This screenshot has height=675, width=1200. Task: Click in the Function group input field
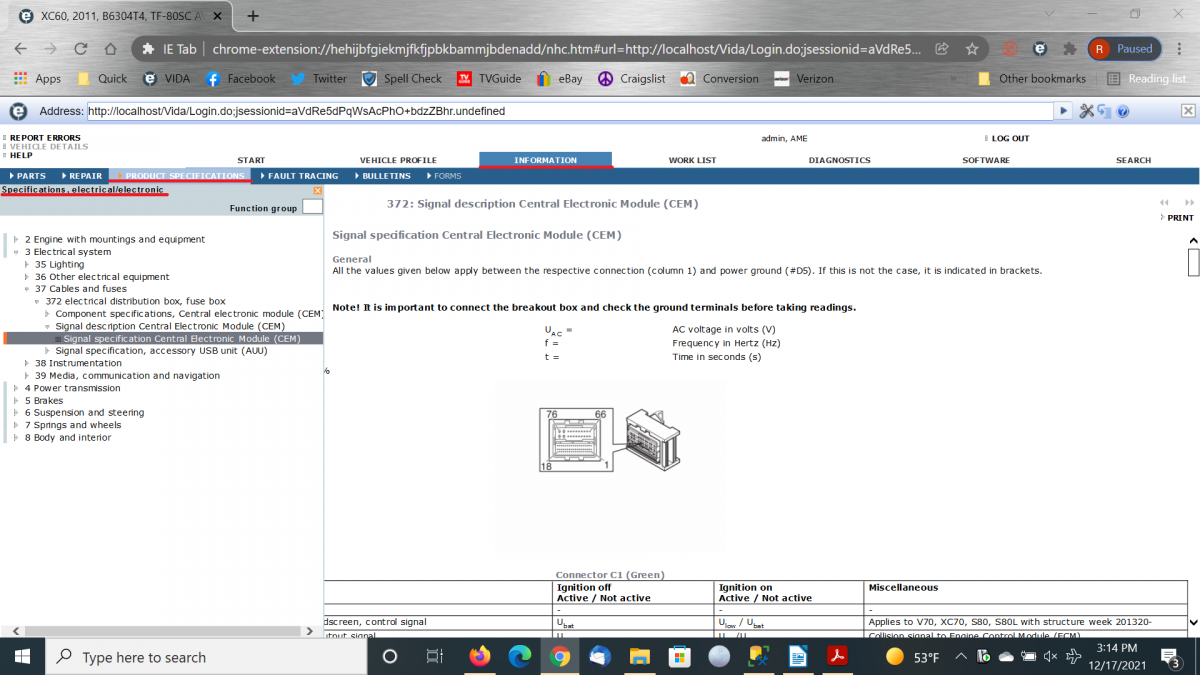[312, 207]
